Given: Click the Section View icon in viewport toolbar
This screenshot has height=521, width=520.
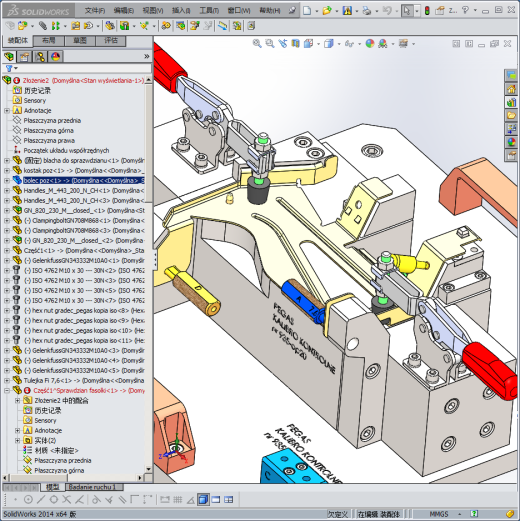Looking at the screenshot, I should 295,43.
